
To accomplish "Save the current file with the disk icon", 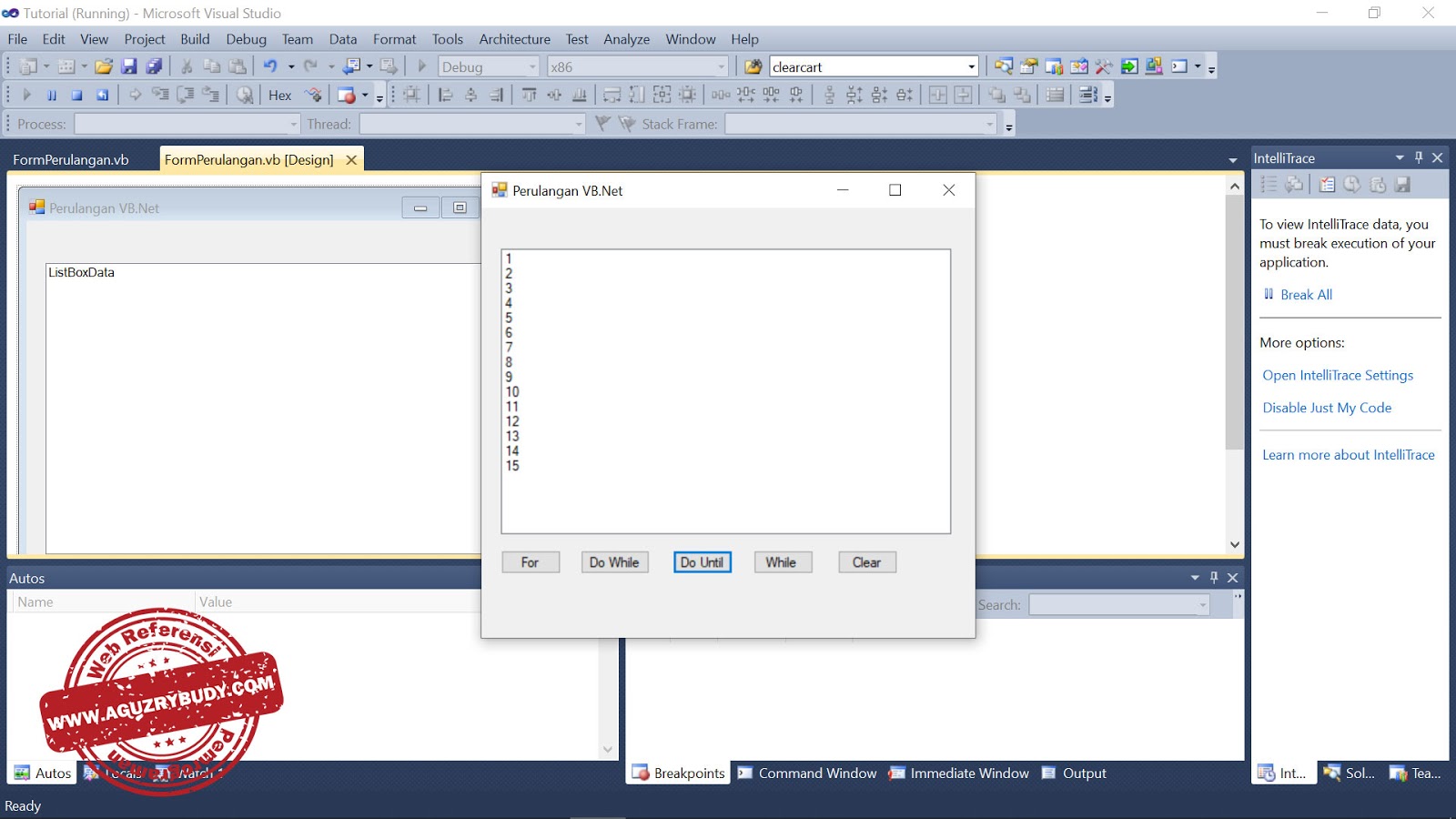I will 128,66.
